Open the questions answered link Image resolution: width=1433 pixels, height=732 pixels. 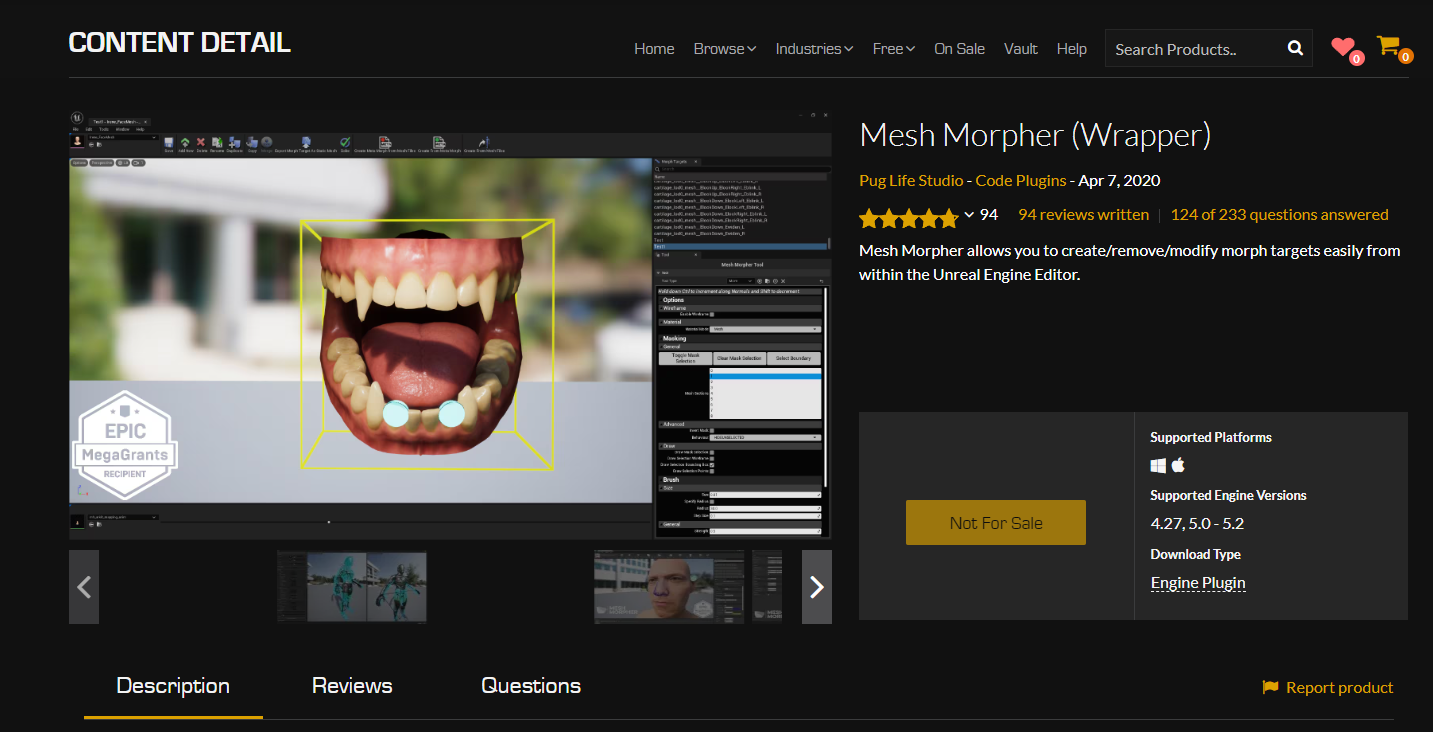tap(1280, 215)
